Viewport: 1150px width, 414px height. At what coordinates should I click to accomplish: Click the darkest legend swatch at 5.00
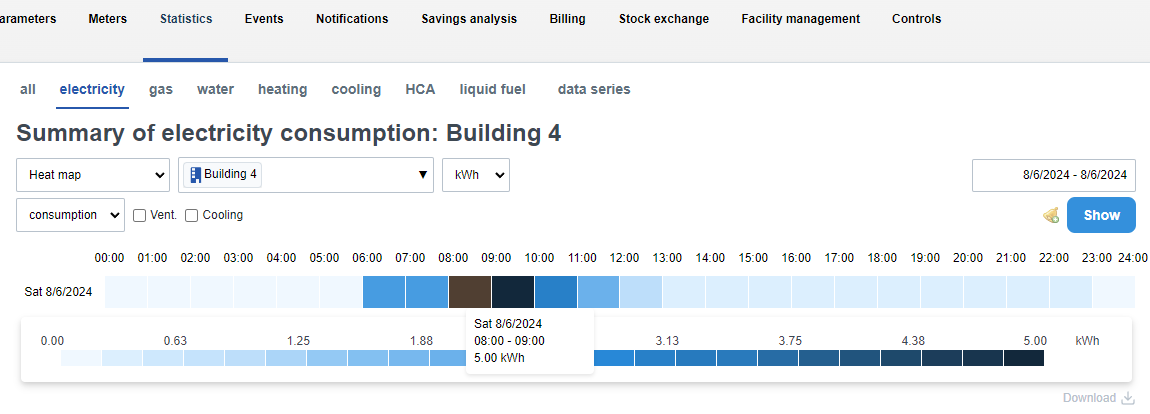[1024, 358]
